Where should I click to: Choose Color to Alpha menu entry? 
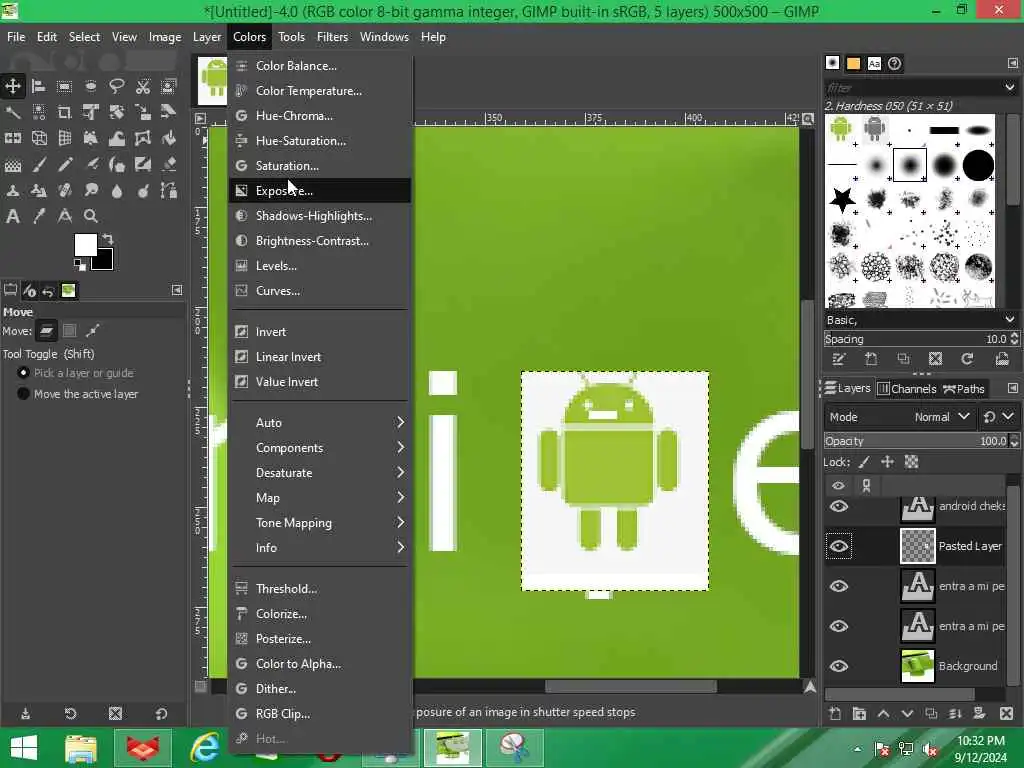tap(321, 664)
